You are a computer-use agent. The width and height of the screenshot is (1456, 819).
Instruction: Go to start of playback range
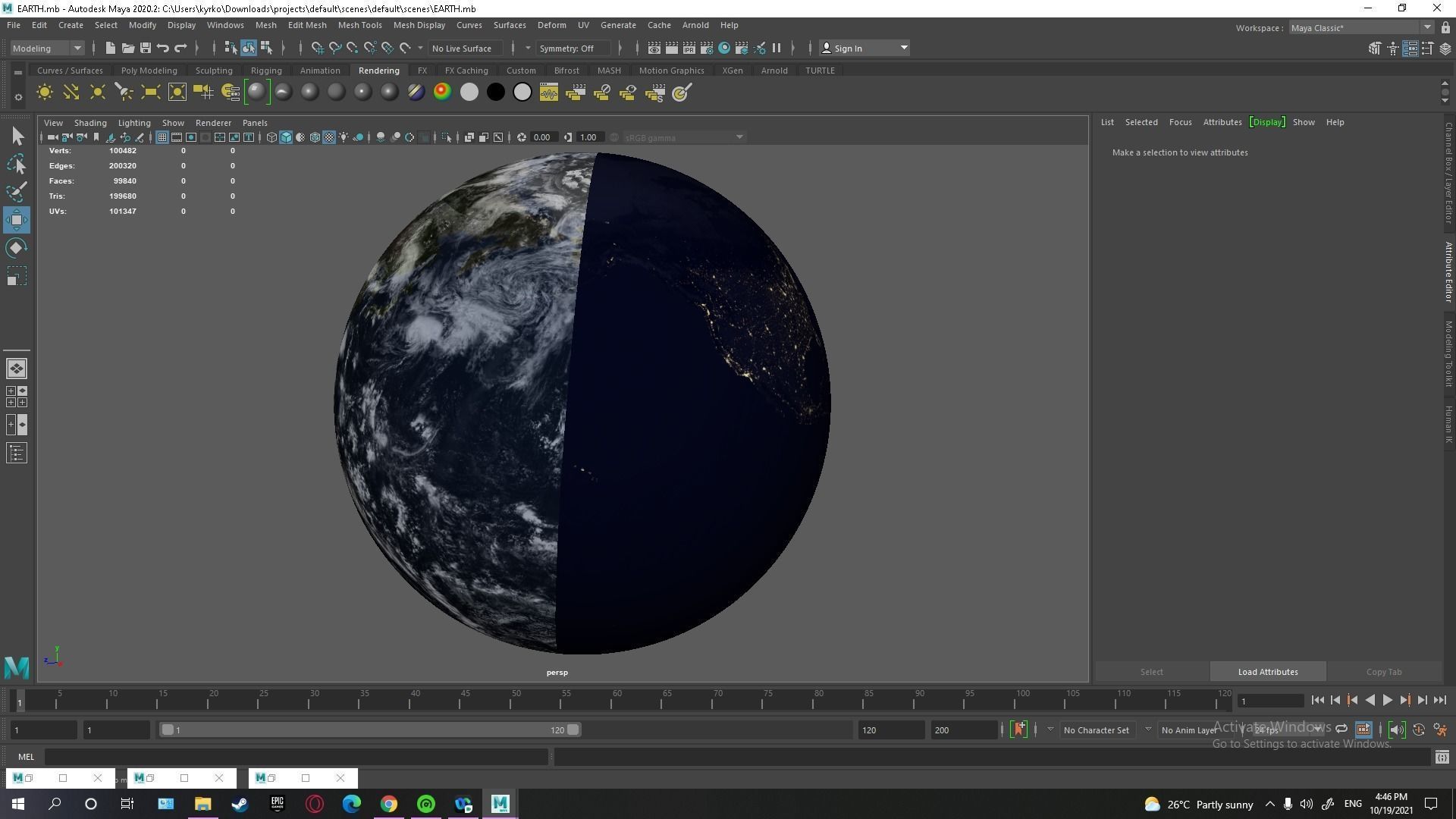coord(1317,701)
